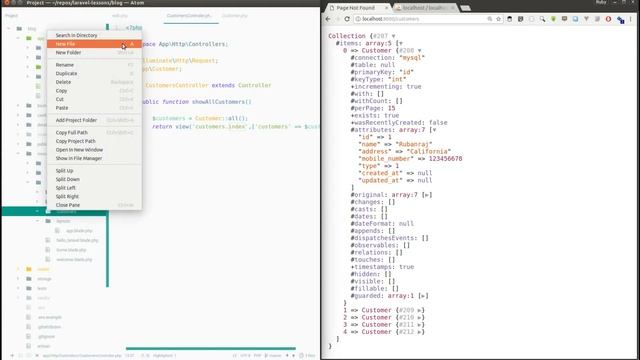This screenshot has height=360, width=640.
Task: Open a new Chrome tab
Action: 465,8
